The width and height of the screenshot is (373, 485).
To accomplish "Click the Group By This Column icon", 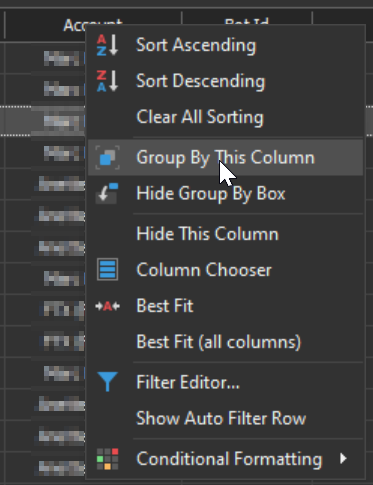I will tap(107, 157).
